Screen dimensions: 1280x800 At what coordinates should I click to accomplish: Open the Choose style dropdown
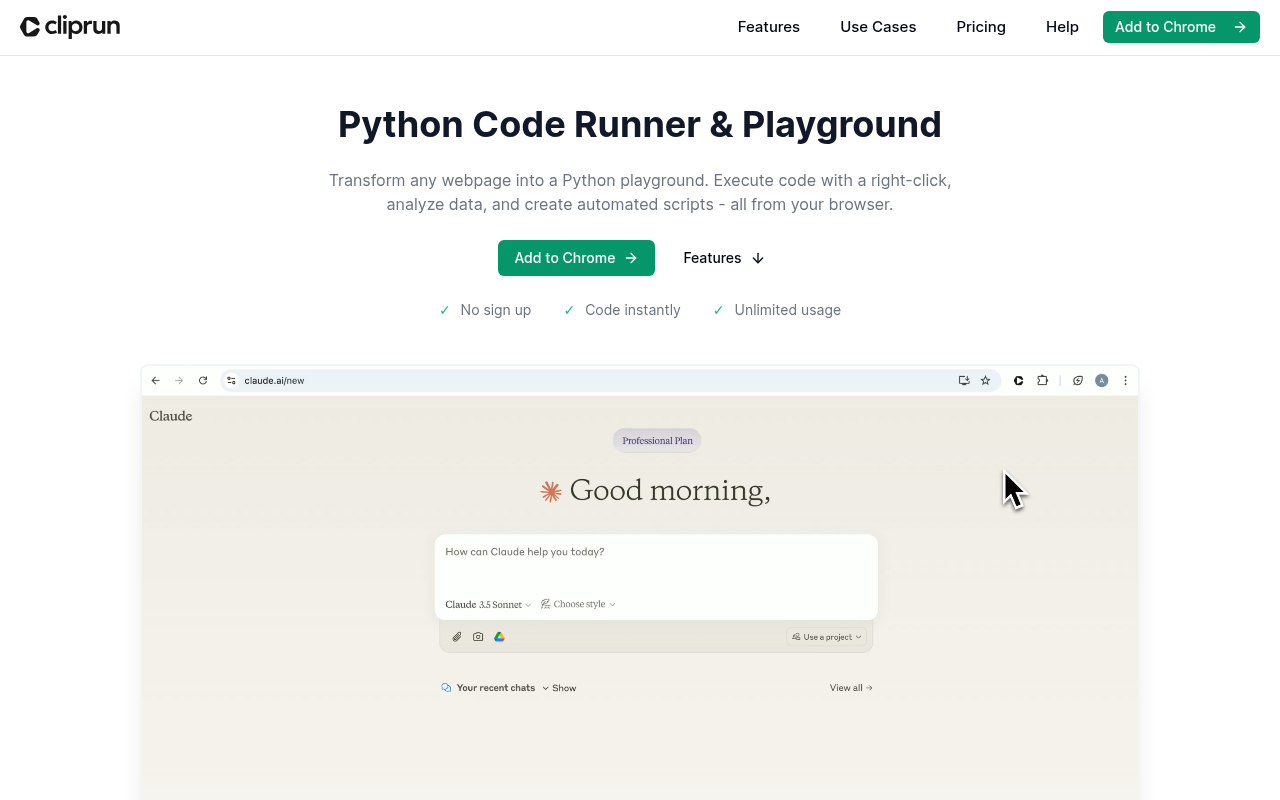[x=578, y=604]
